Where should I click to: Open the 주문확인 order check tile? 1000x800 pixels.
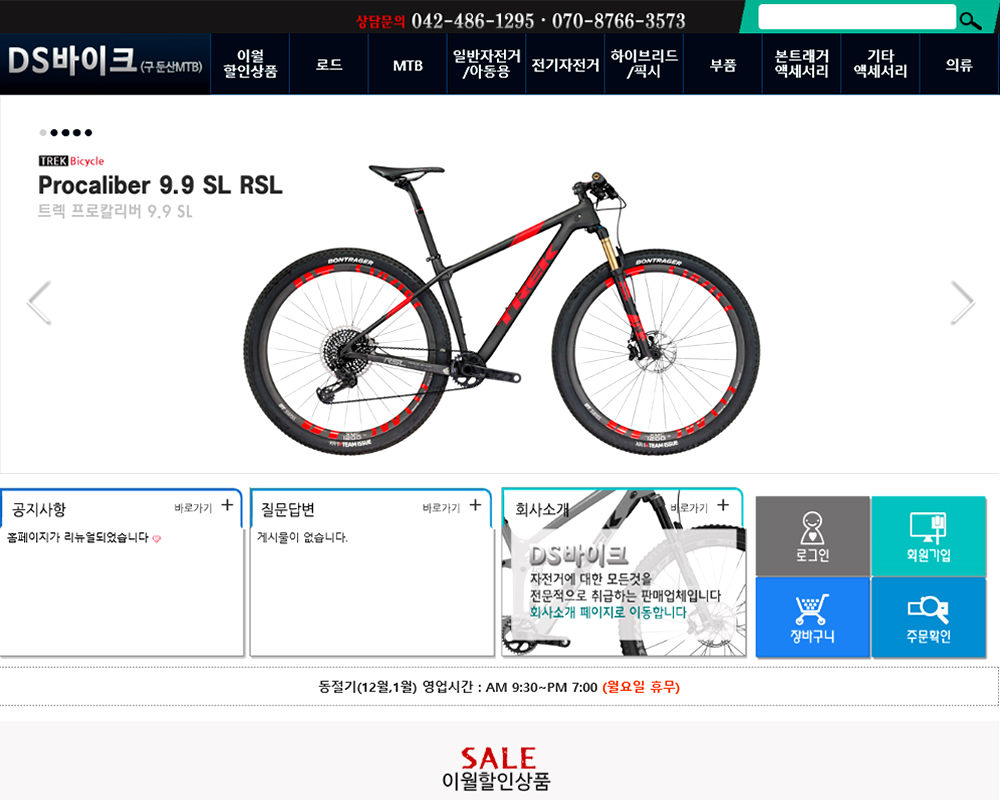click(929, 618)
